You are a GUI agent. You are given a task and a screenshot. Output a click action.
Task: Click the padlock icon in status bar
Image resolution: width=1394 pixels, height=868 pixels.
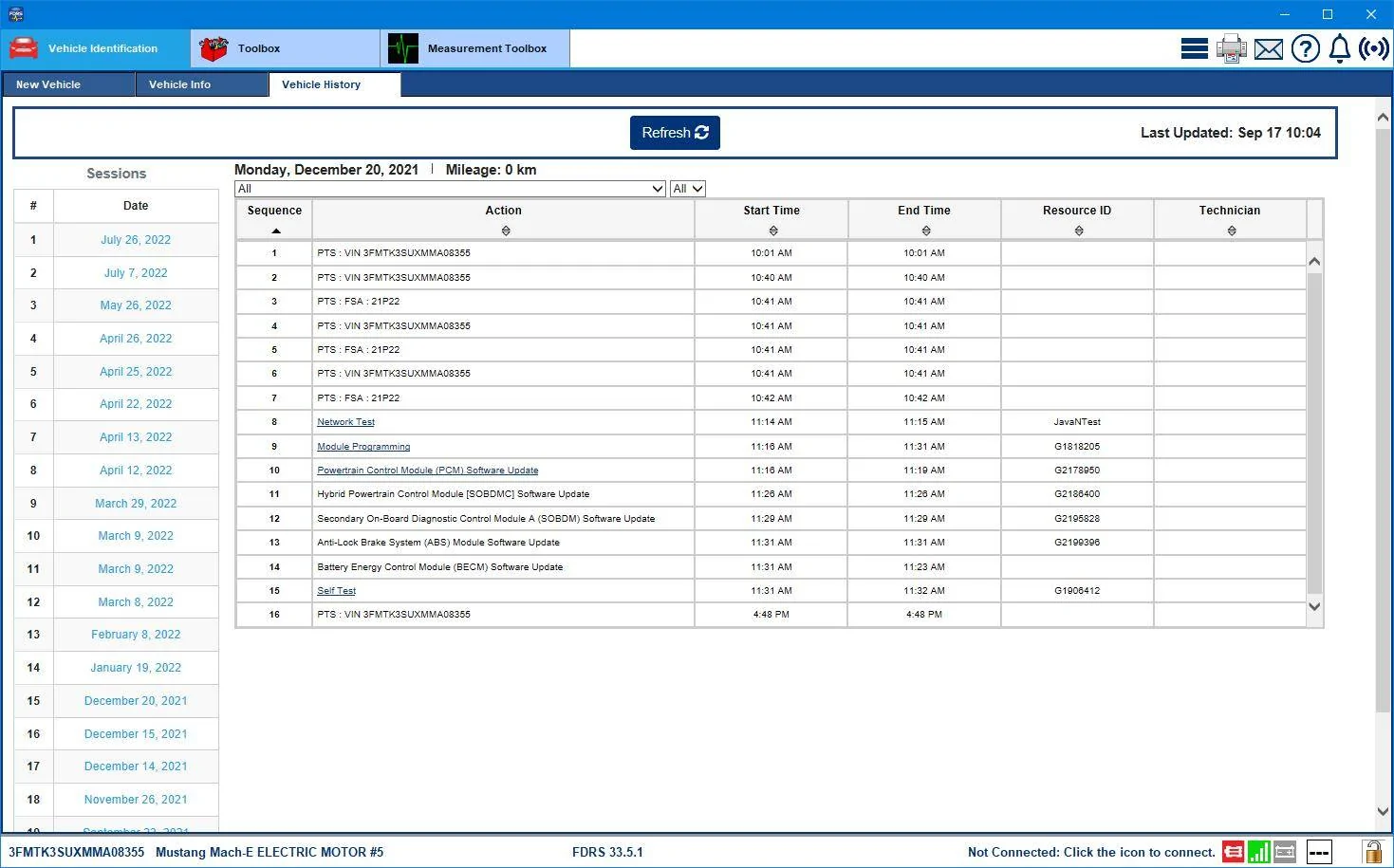[x=1372, y=852]
